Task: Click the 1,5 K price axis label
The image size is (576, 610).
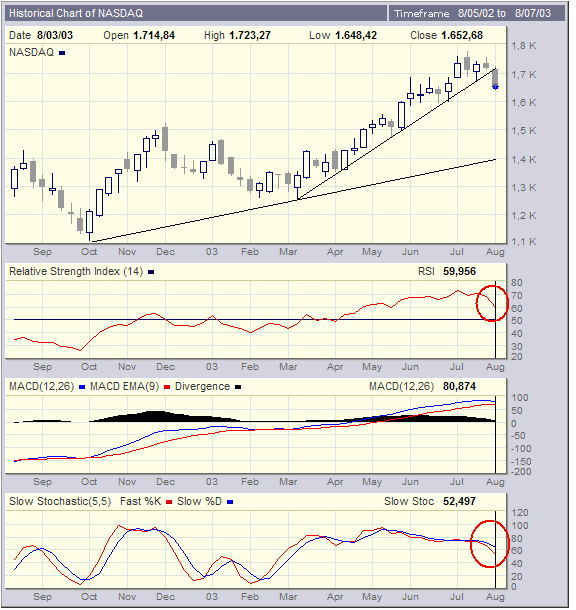Action: click(523, 131)
